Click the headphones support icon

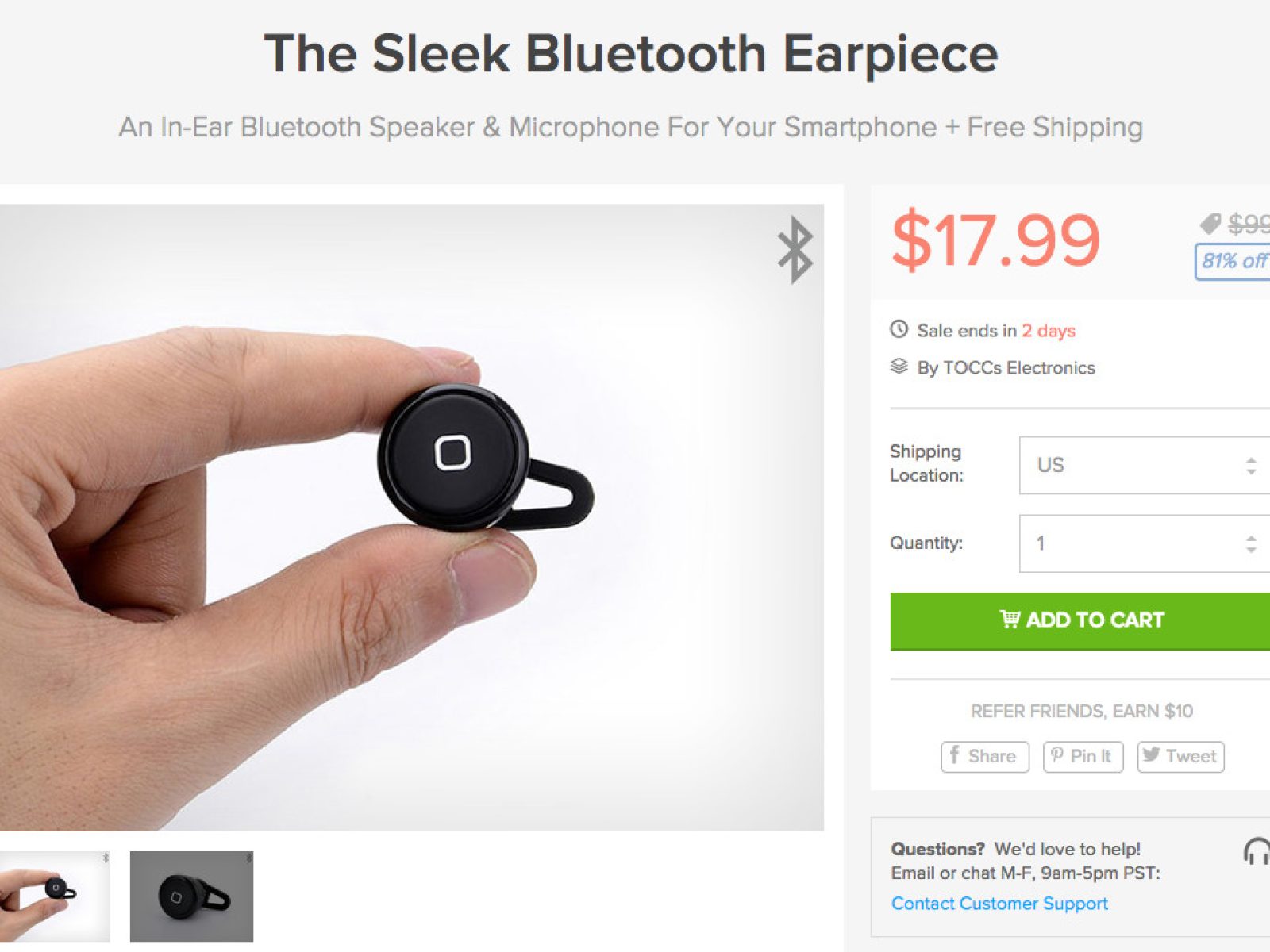click(1256, 852)
